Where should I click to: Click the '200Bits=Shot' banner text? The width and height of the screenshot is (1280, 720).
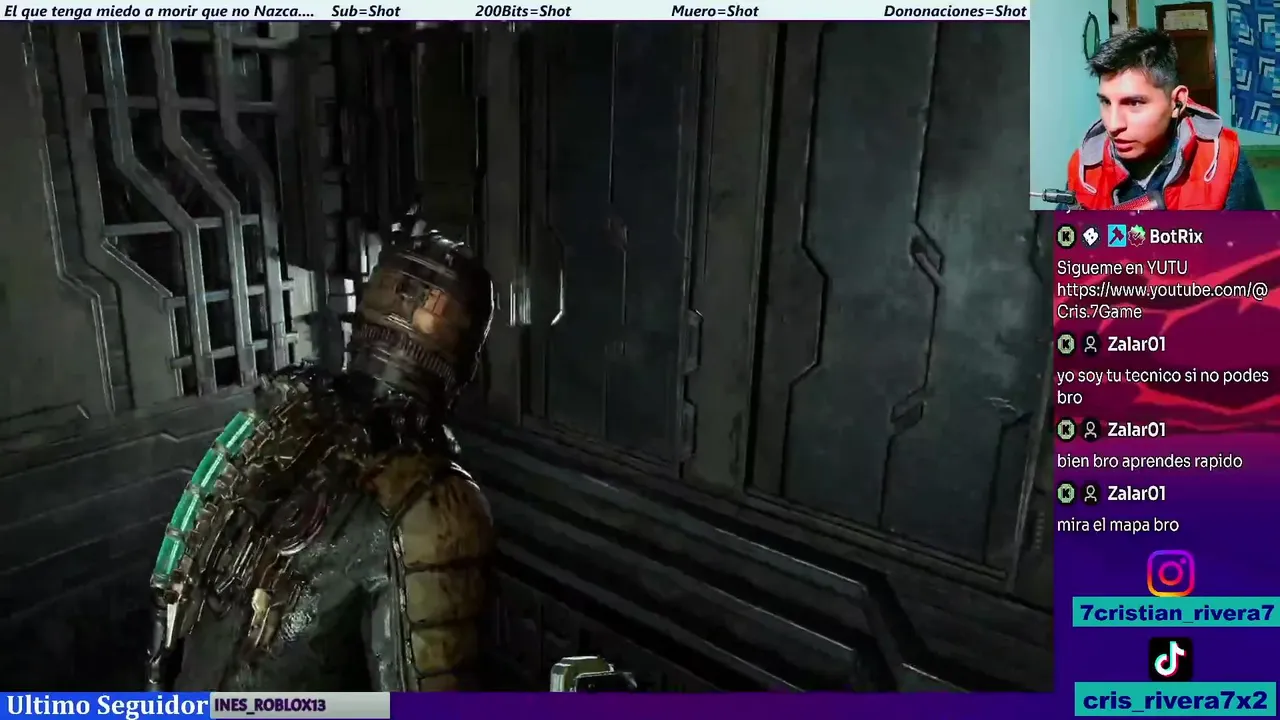(x=523, y=11)
